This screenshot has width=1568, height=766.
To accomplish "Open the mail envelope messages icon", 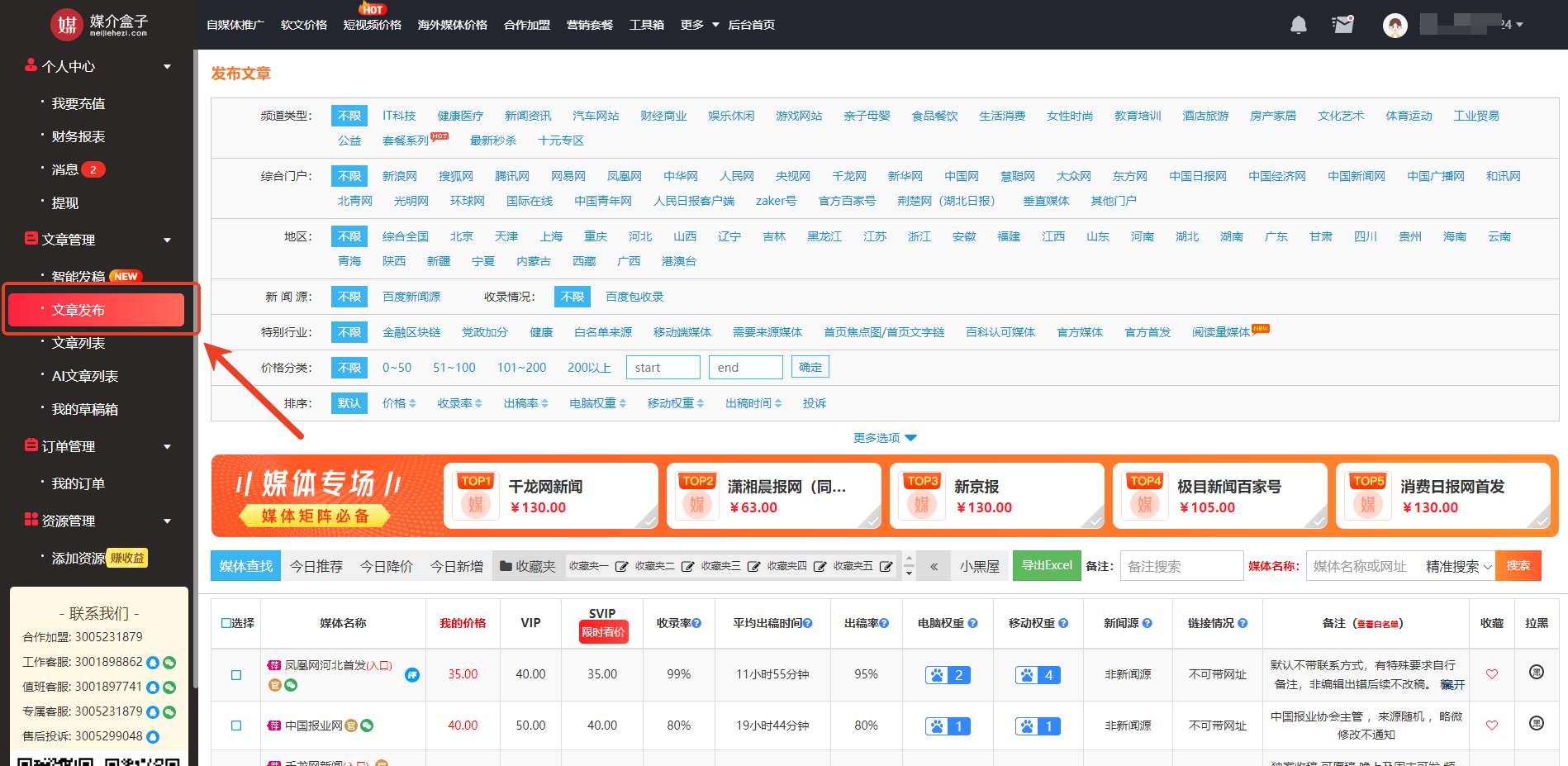I will 1343,25.
